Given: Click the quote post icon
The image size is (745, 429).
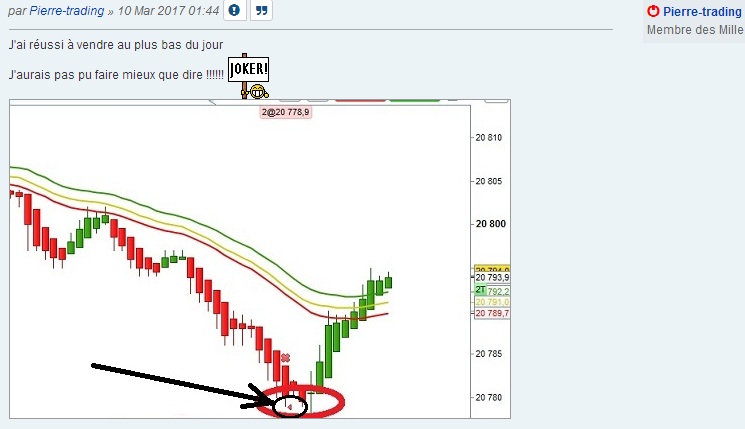Looking at the screenshot, I should point(261,10).
